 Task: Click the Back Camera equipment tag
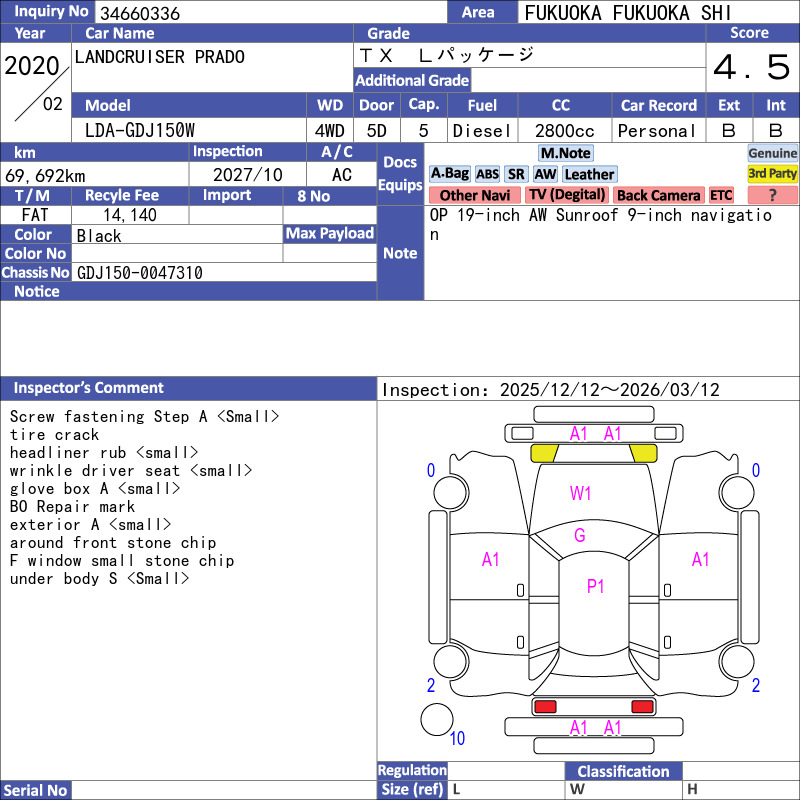tap(658, 195)
